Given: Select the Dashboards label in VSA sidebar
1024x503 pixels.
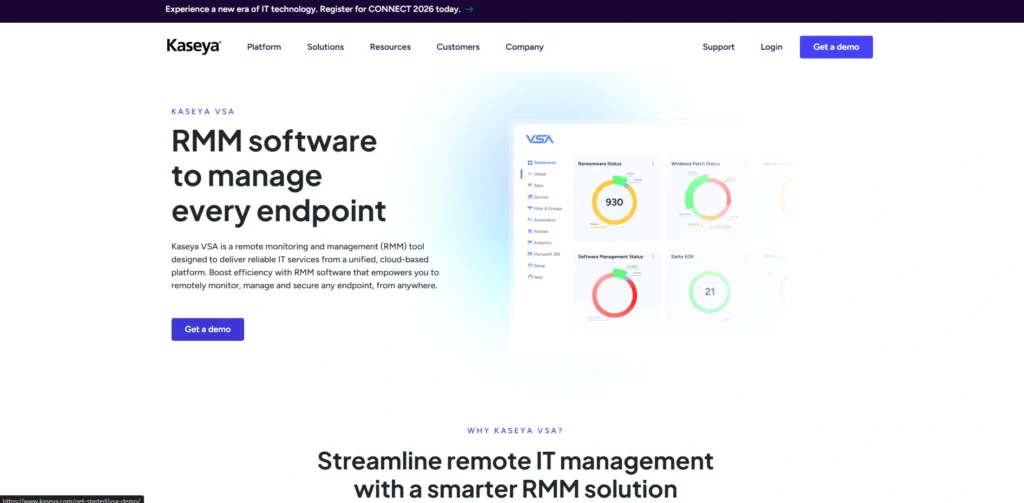Looking at the screenshot, I should pos(545,163).
